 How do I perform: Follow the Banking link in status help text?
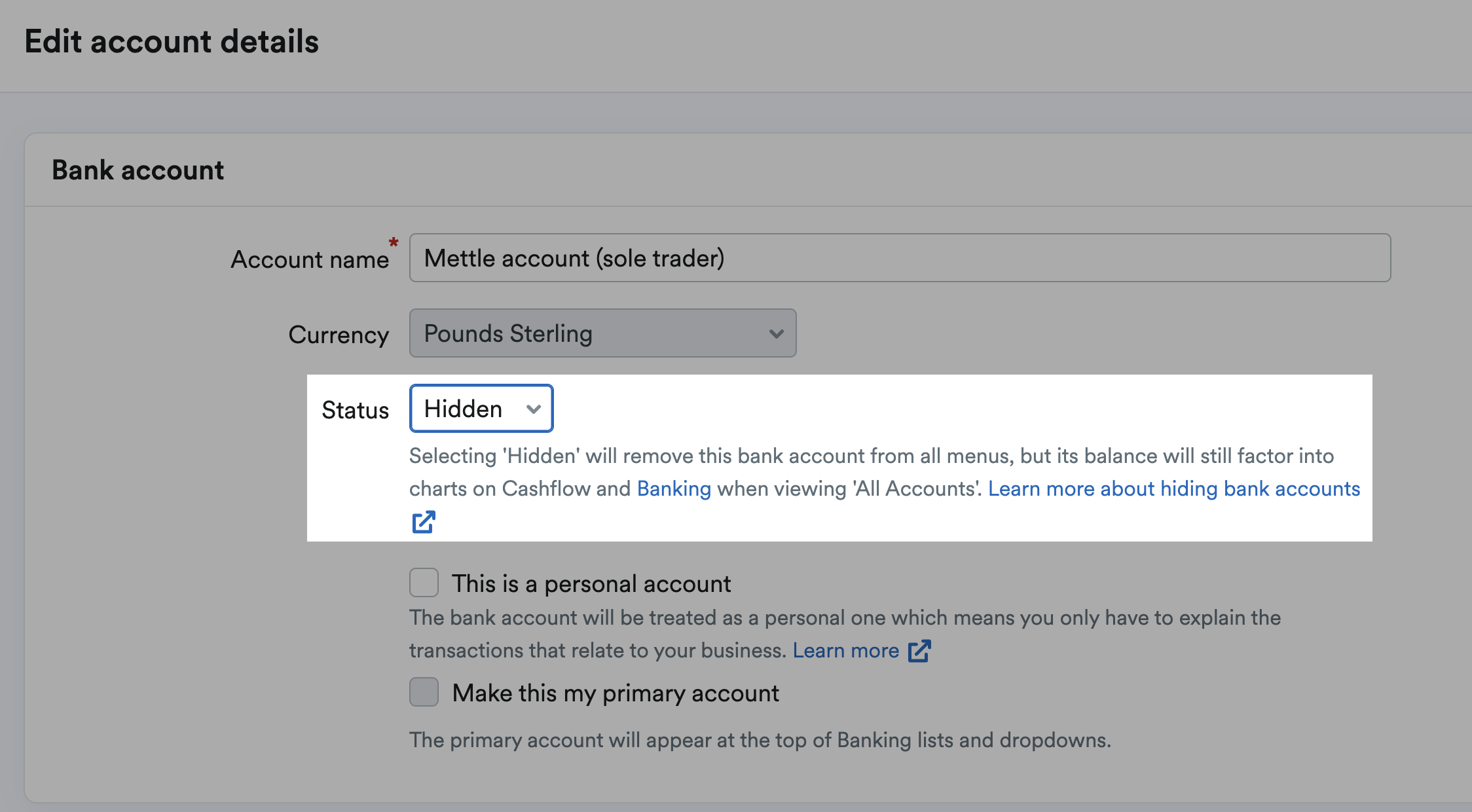[674, 489]
